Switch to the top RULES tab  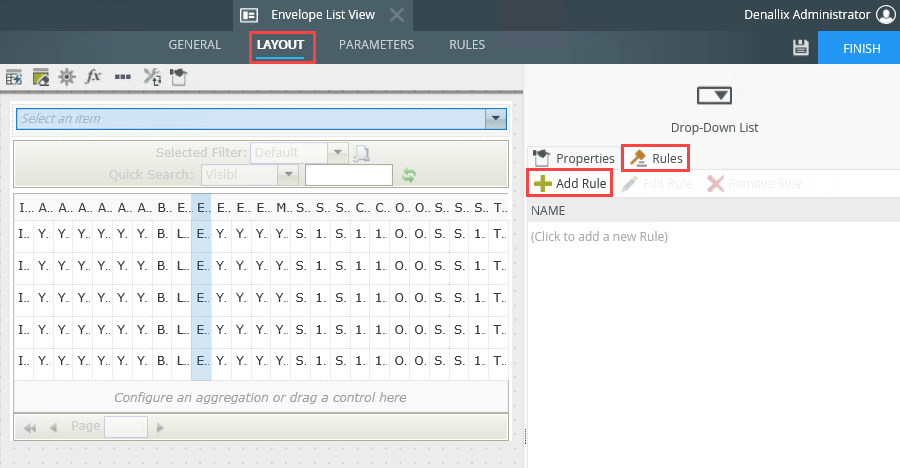pos(467,45)
